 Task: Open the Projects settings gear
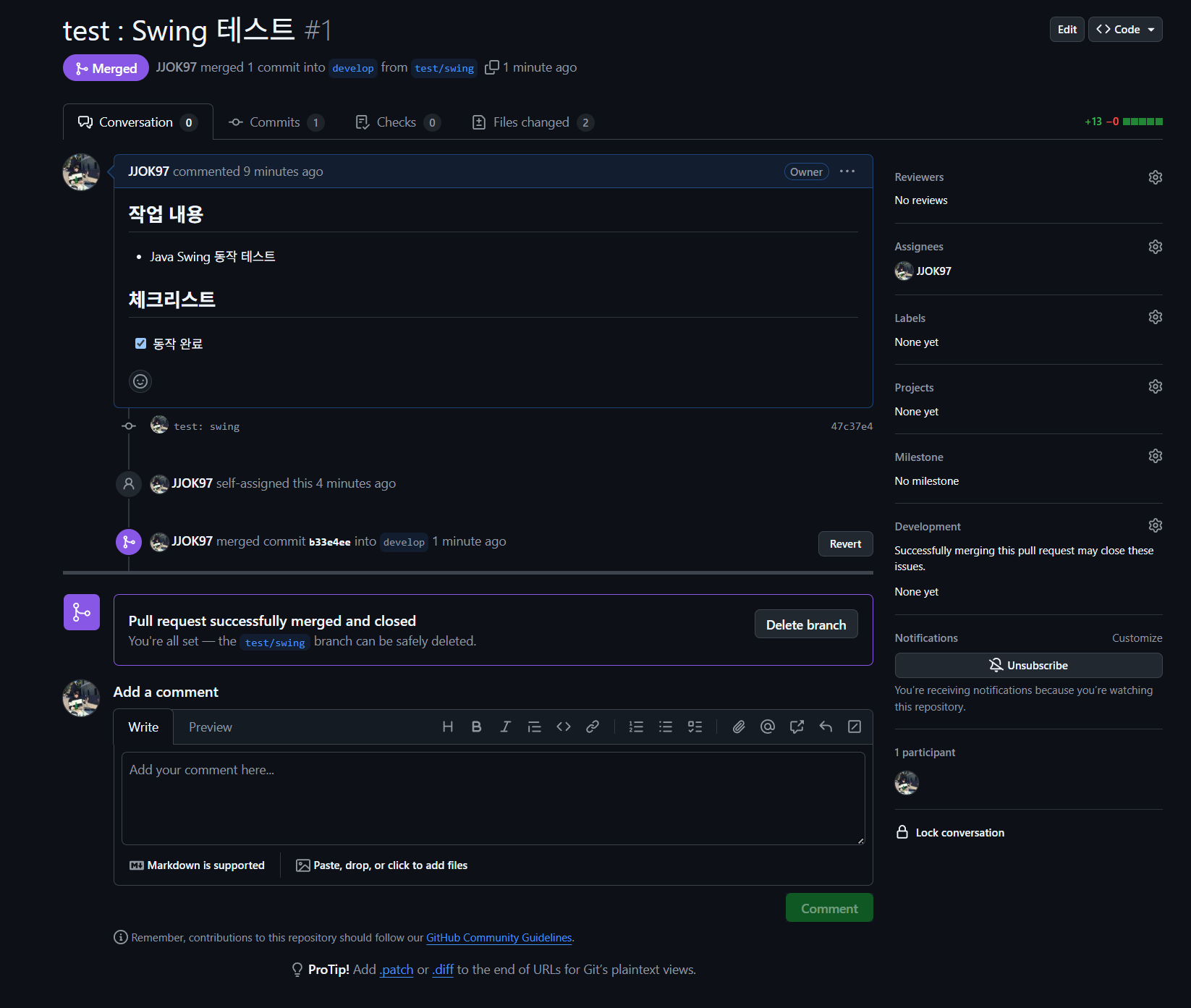tap(1155, 386)
